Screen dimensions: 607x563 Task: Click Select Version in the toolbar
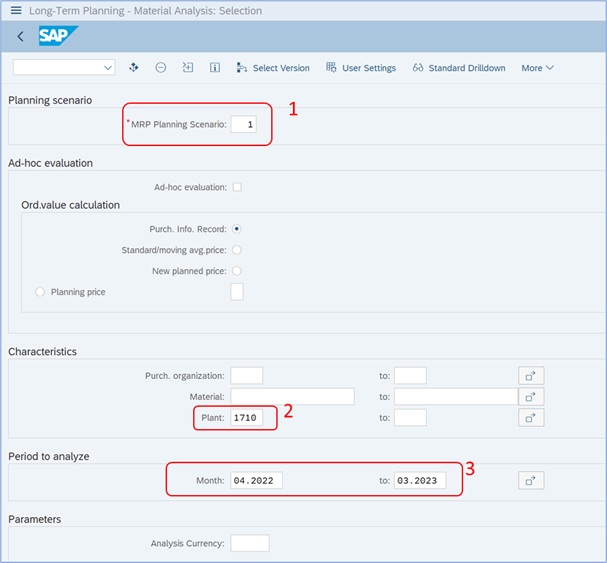tap(273, 68)
